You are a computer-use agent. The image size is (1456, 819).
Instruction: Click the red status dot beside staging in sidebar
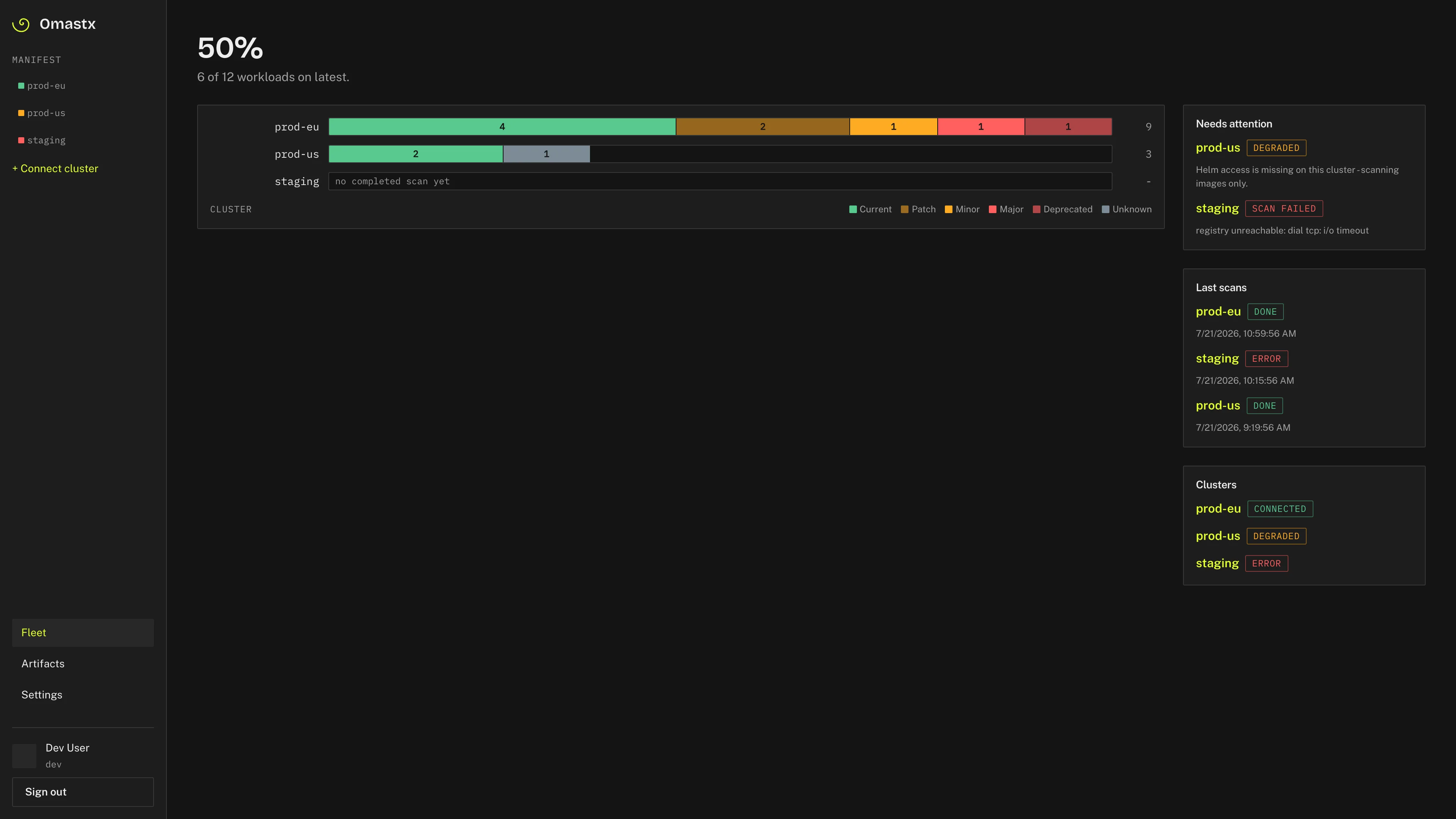pyautogui.click(x=21, y=140)
